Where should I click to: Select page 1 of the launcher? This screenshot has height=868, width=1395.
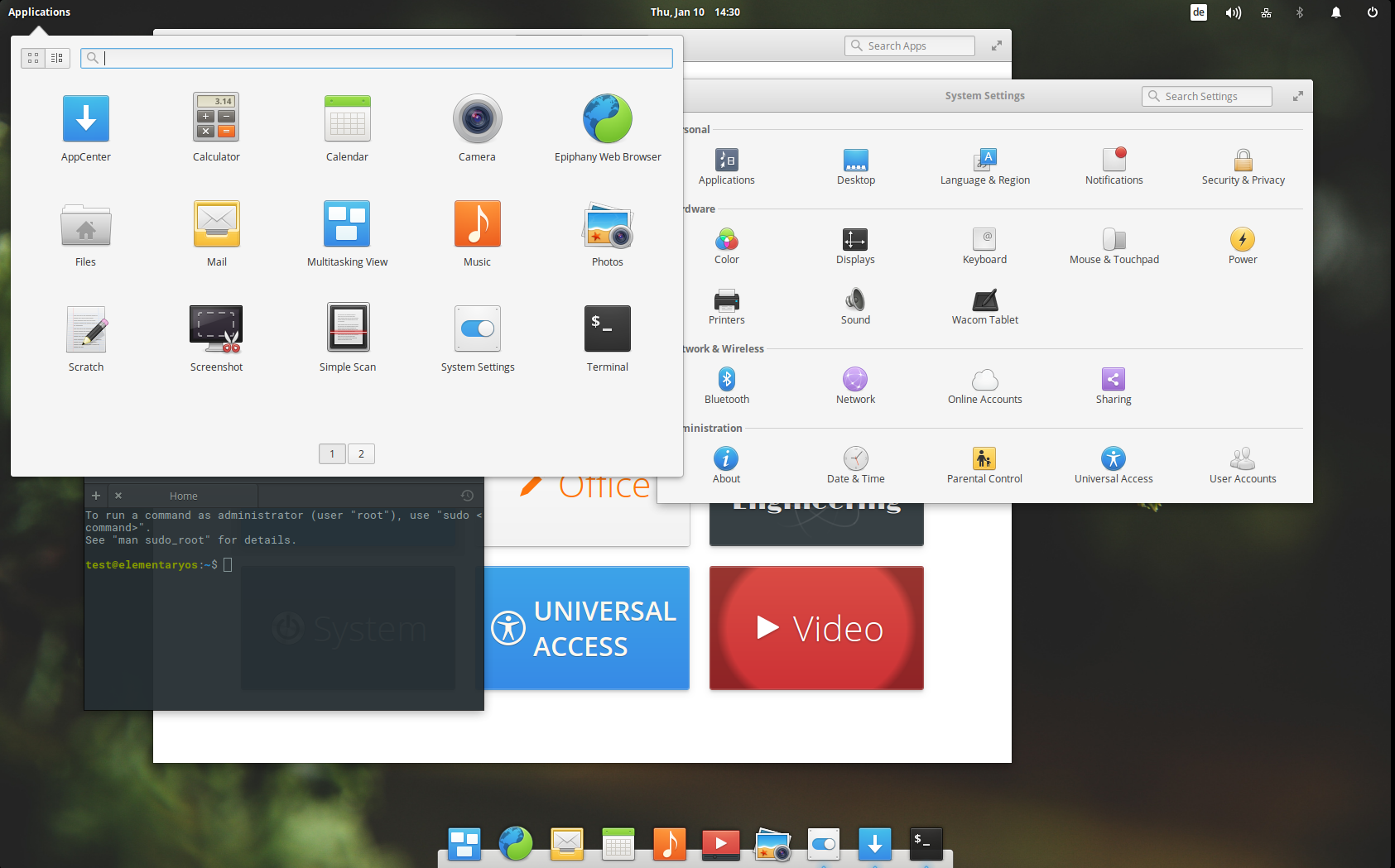(x=332, y=453)
